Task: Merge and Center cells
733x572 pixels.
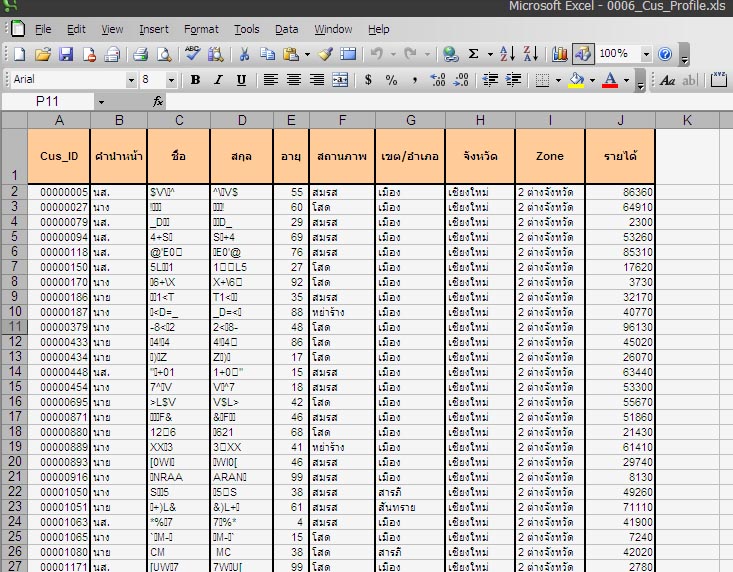Action: click(x=340, y=80)
